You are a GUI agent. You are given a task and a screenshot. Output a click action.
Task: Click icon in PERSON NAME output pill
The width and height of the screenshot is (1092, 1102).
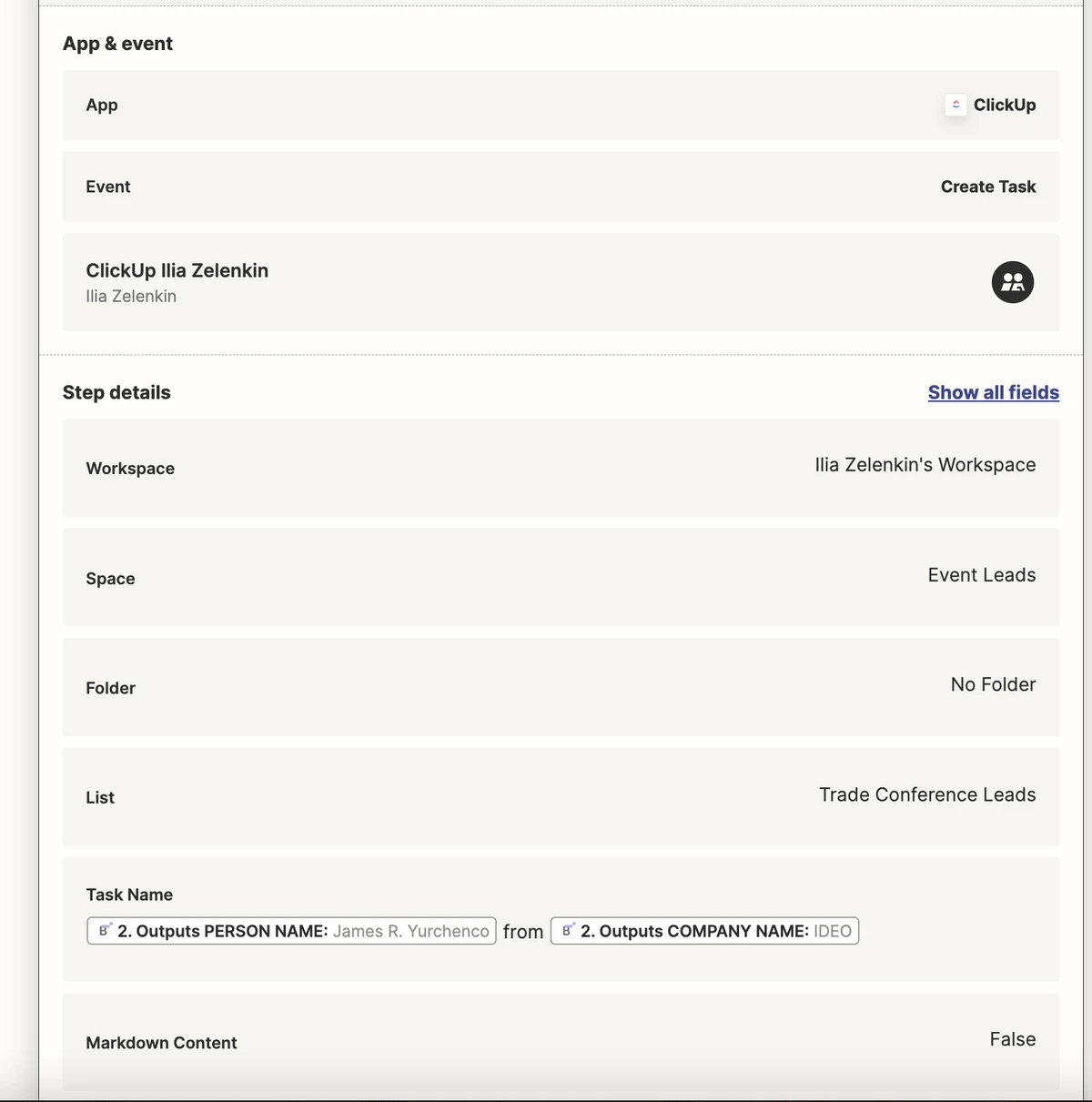(106, 930)
